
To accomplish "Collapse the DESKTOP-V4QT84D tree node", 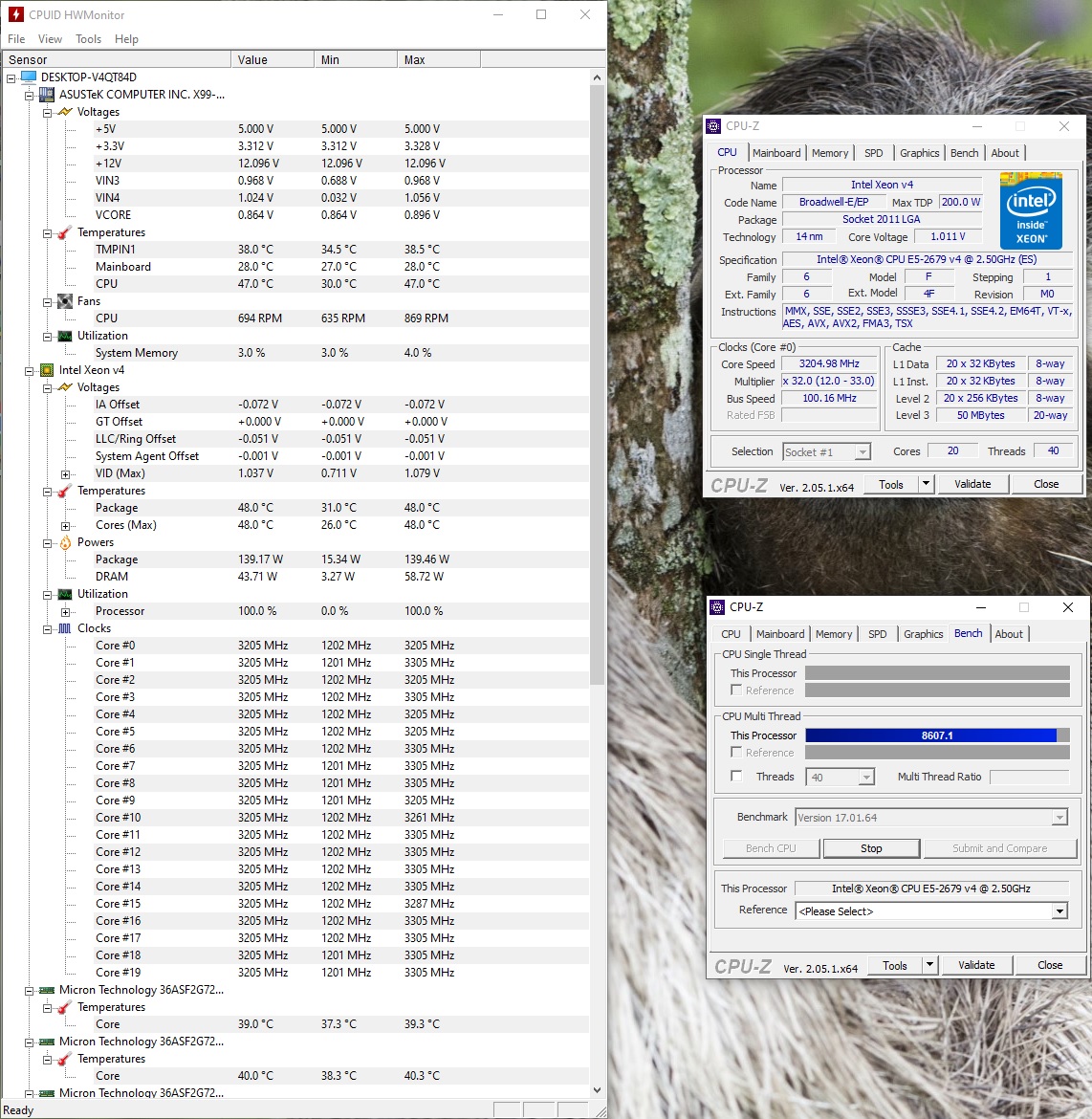I will pos(11,77).
